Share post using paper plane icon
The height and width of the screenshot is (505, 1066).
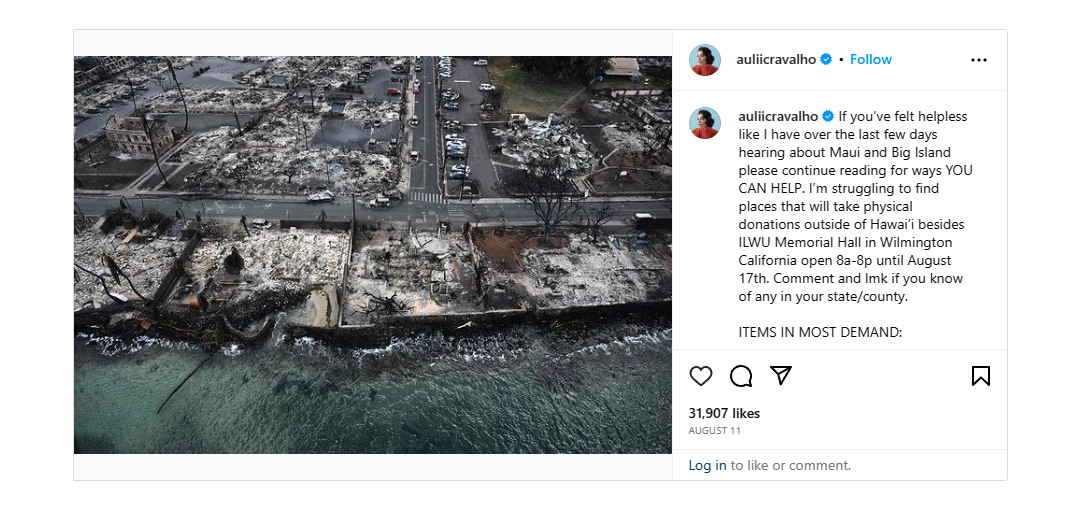tap(780, 375)
